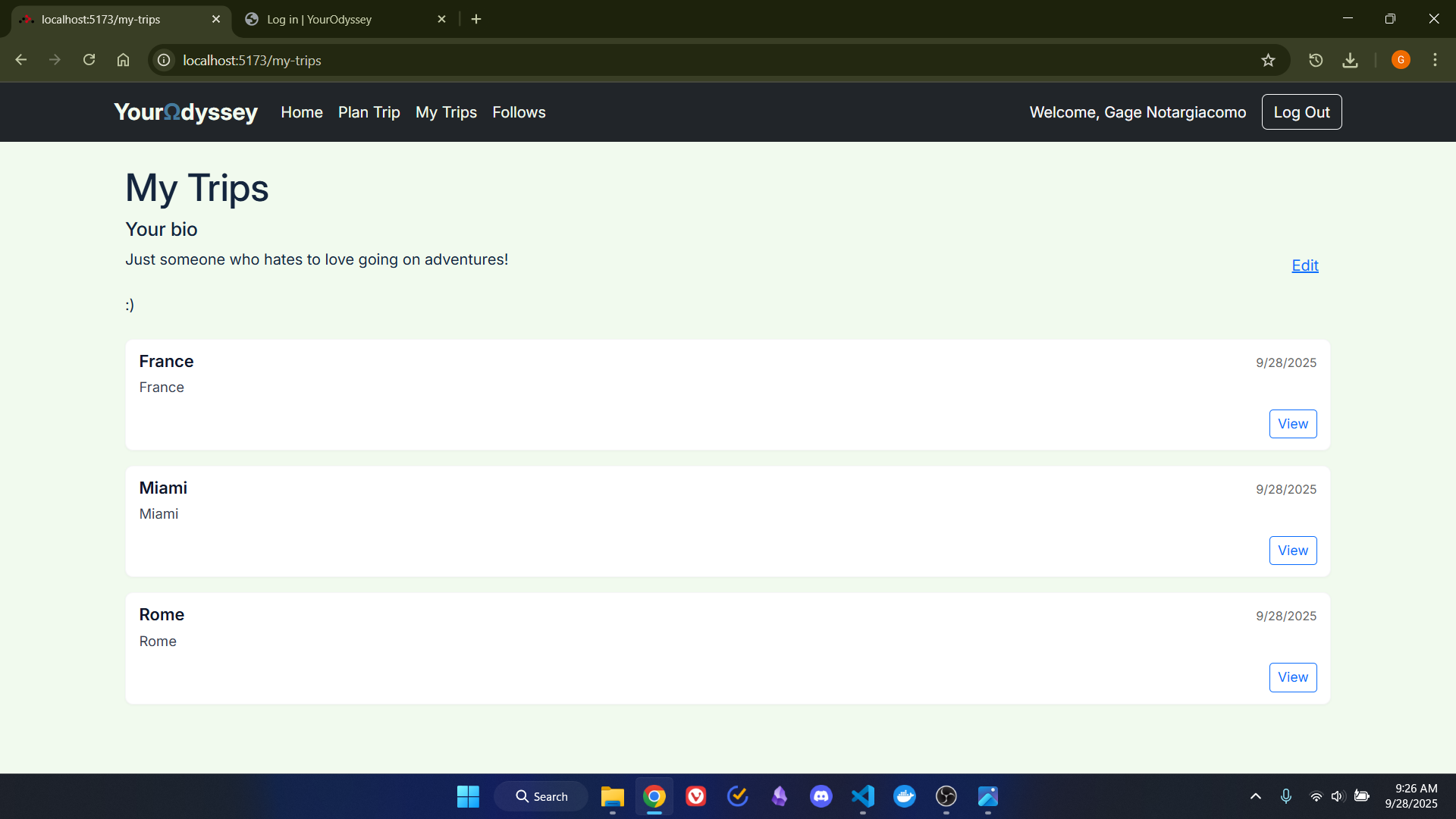The width and height of the screenshot is (1456, 819).
Task: Open browser downloads icon
Action: coord(1350,61)
